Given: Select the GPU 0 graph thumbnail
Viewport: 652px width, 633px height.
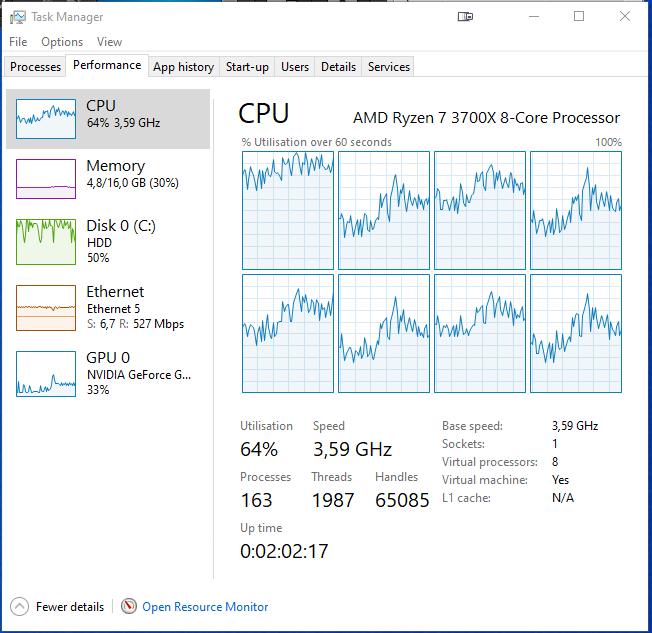Looking at the screenshot, I should [46, 374].
